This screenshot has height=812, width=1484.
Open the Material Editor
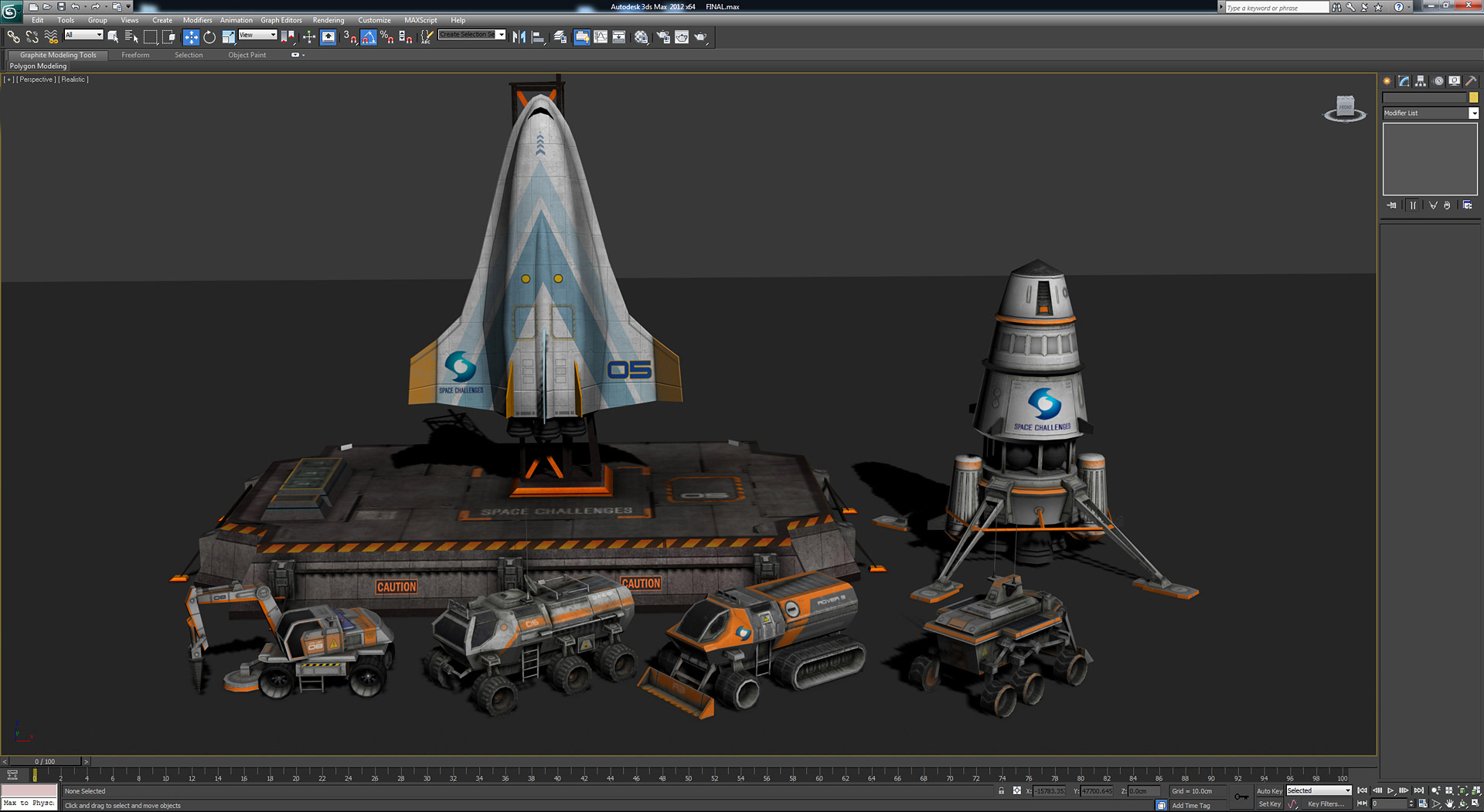(x=641, y=36)
